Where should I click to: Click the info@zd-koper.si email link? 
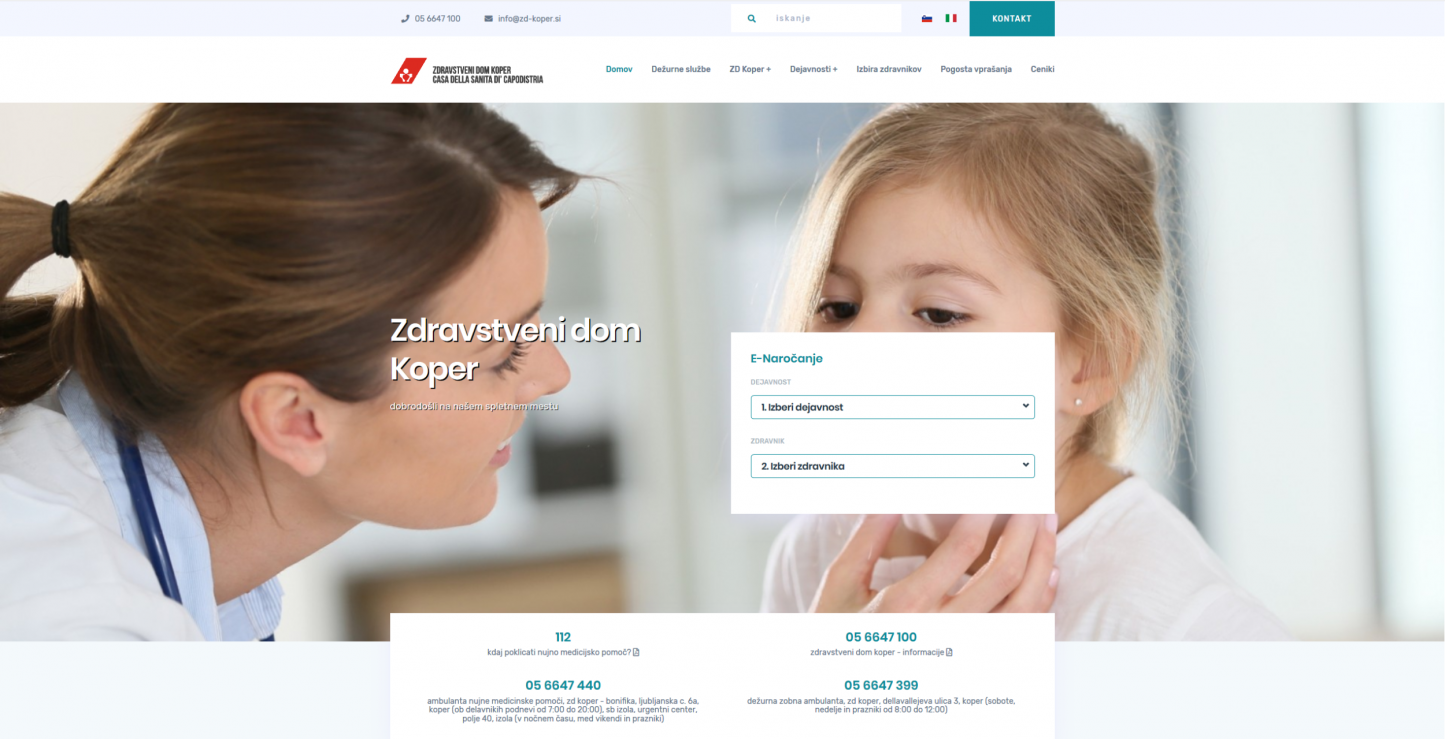click(529, 18)
